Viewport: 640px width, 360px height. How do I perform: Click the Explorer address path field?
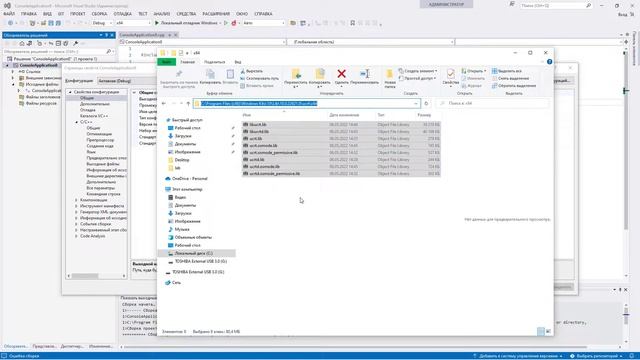(x=306, y=104)
